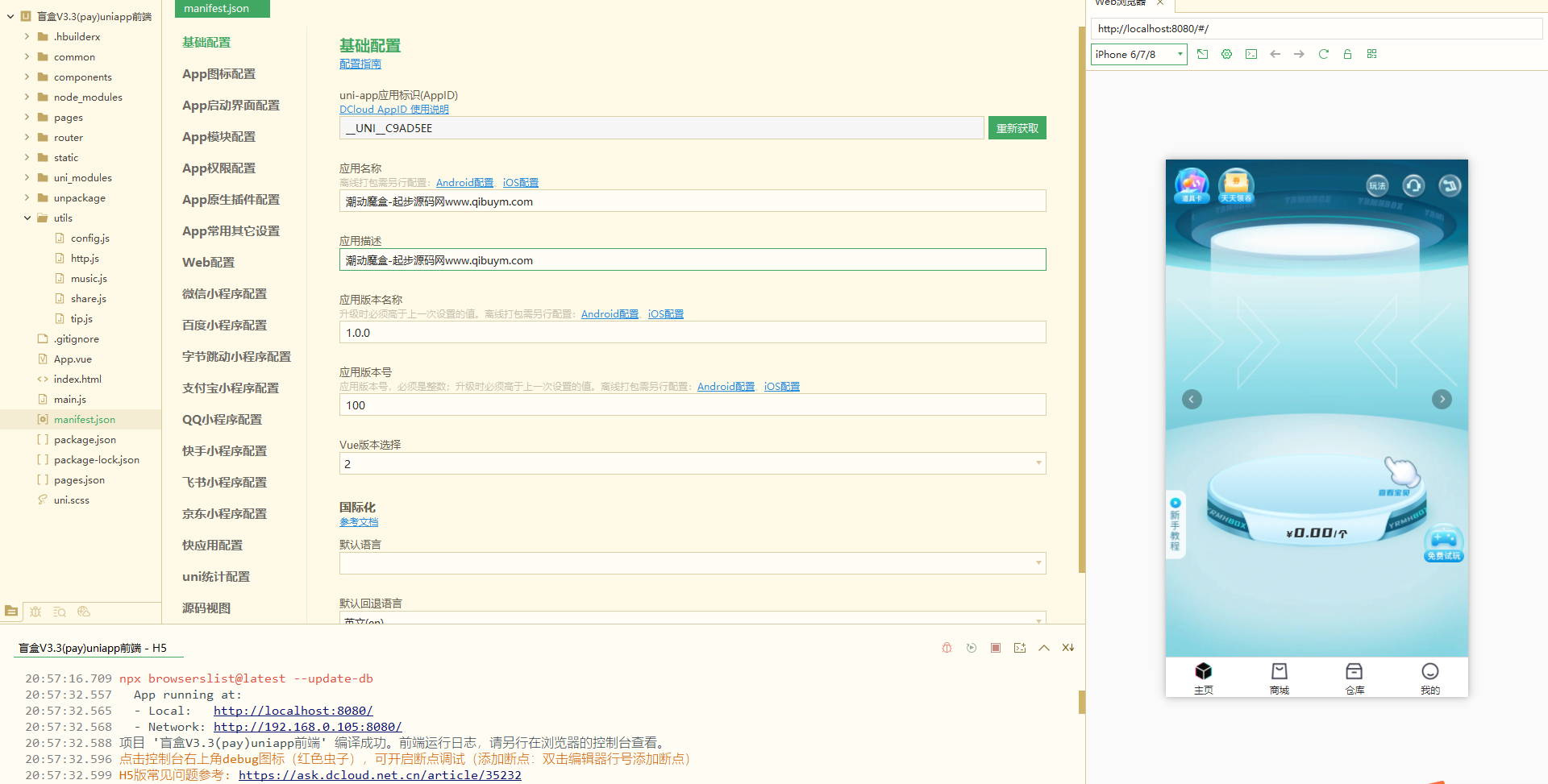This screenshot has height=784, width=1548.
Task: Open pages.json file in tree
Action: pyautogui.click(x=79, y=480)
